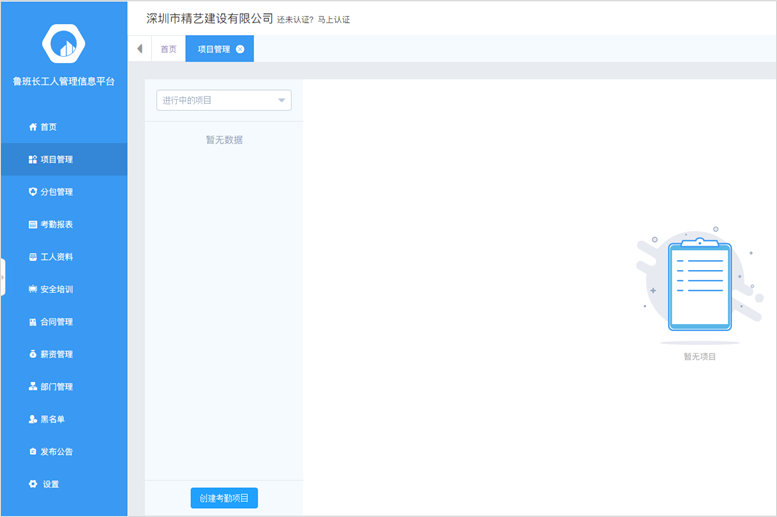Image resolution: width=777 pixels, height=517 pixels.
Task: Click the 项目管理 sidebar icon
Action: pyautogui.click(x=33, y=160)
